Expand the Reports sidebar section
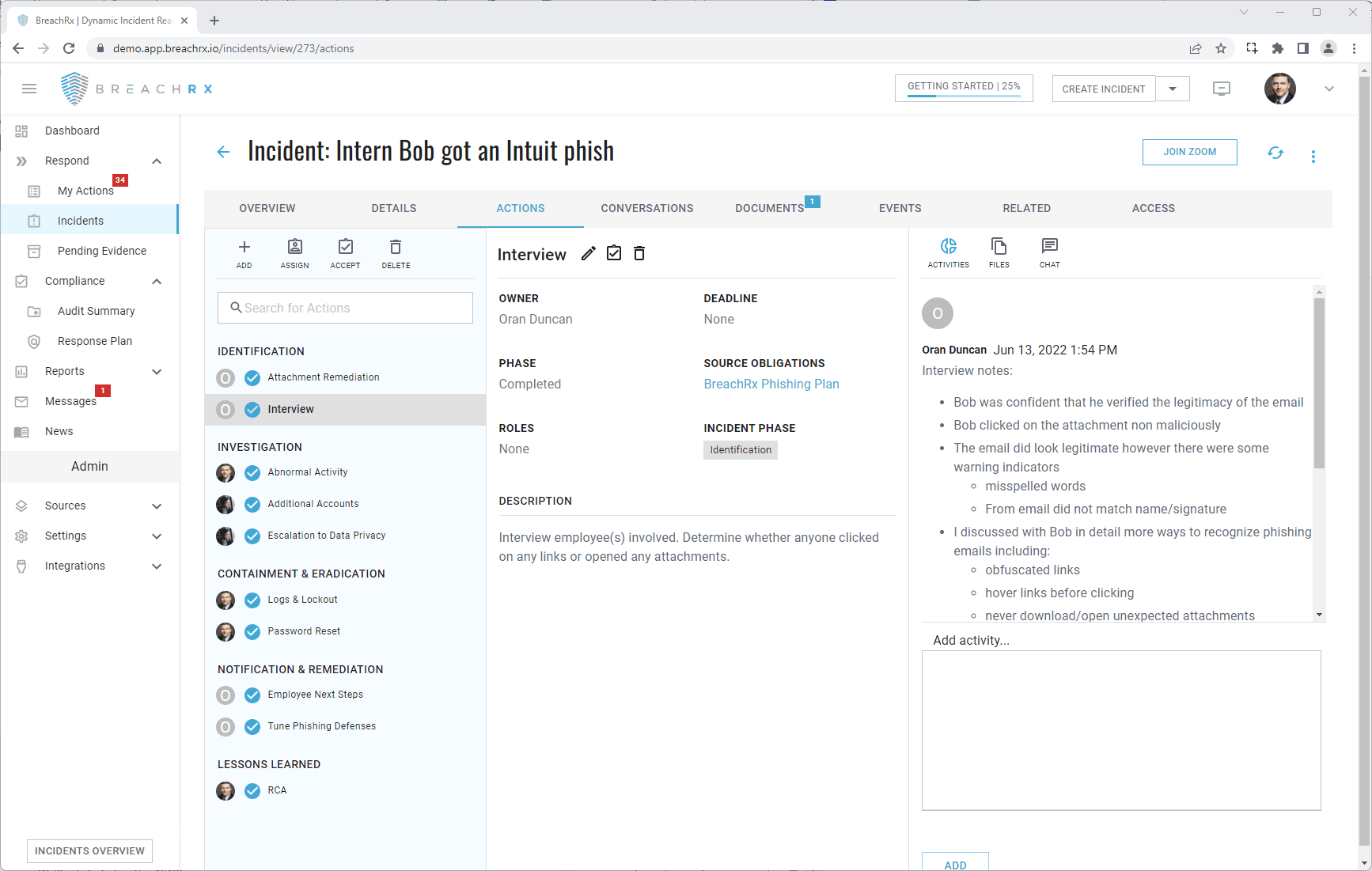1372x871 pixels. (157, 372)
